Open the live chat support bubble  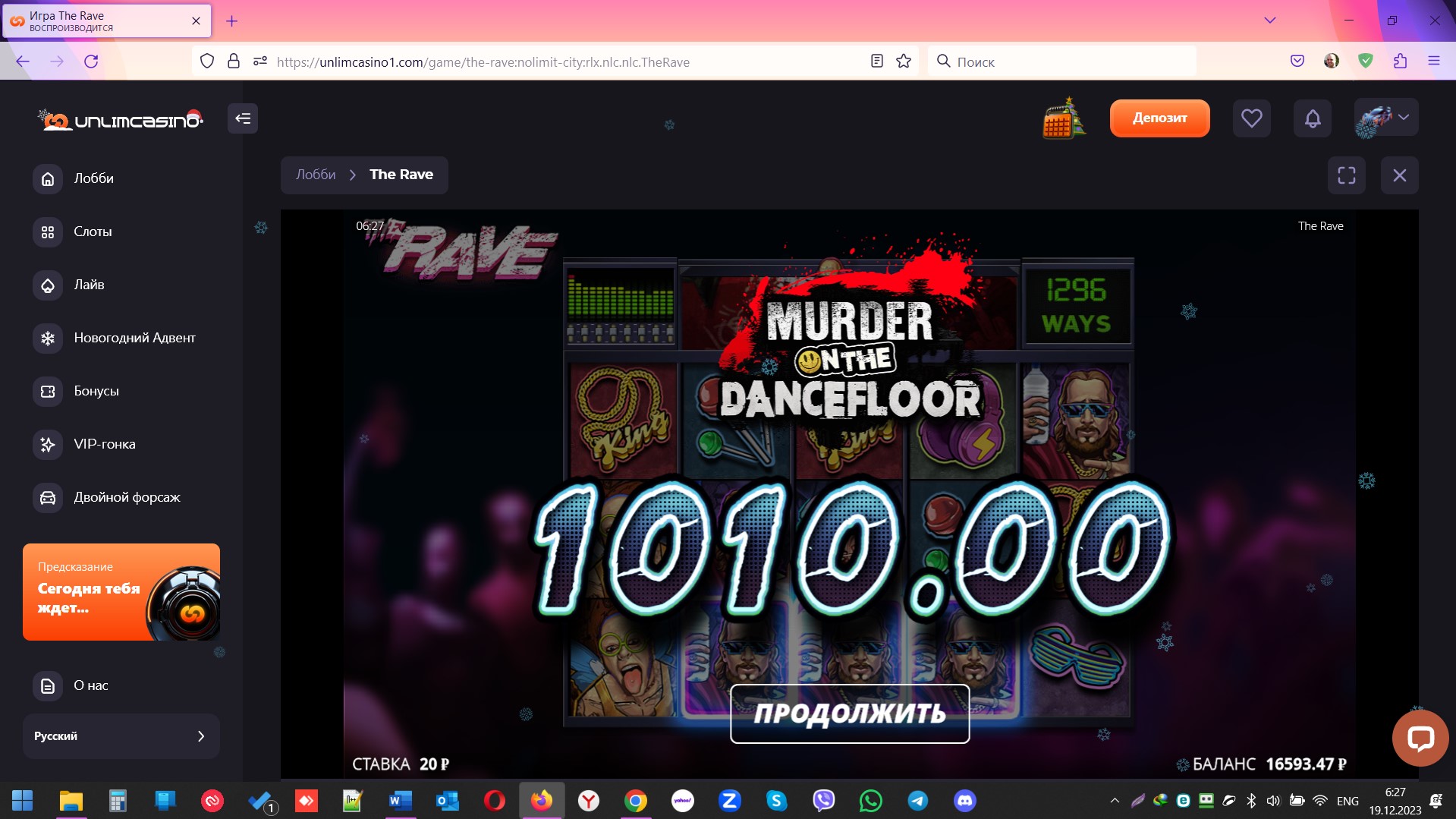coord(1420,738)
